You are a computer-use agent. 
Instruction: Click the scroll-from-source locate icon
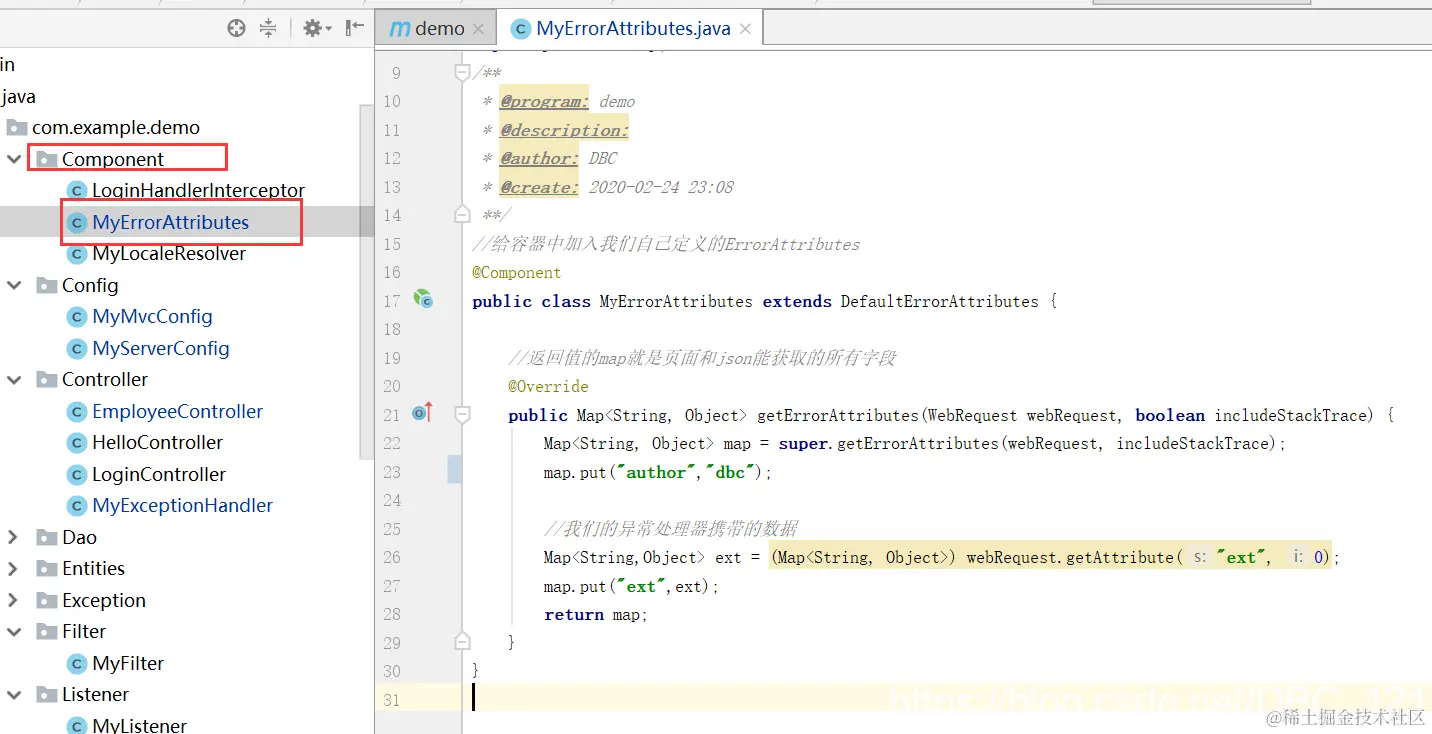pyautogui.click(x=236, y=28)
